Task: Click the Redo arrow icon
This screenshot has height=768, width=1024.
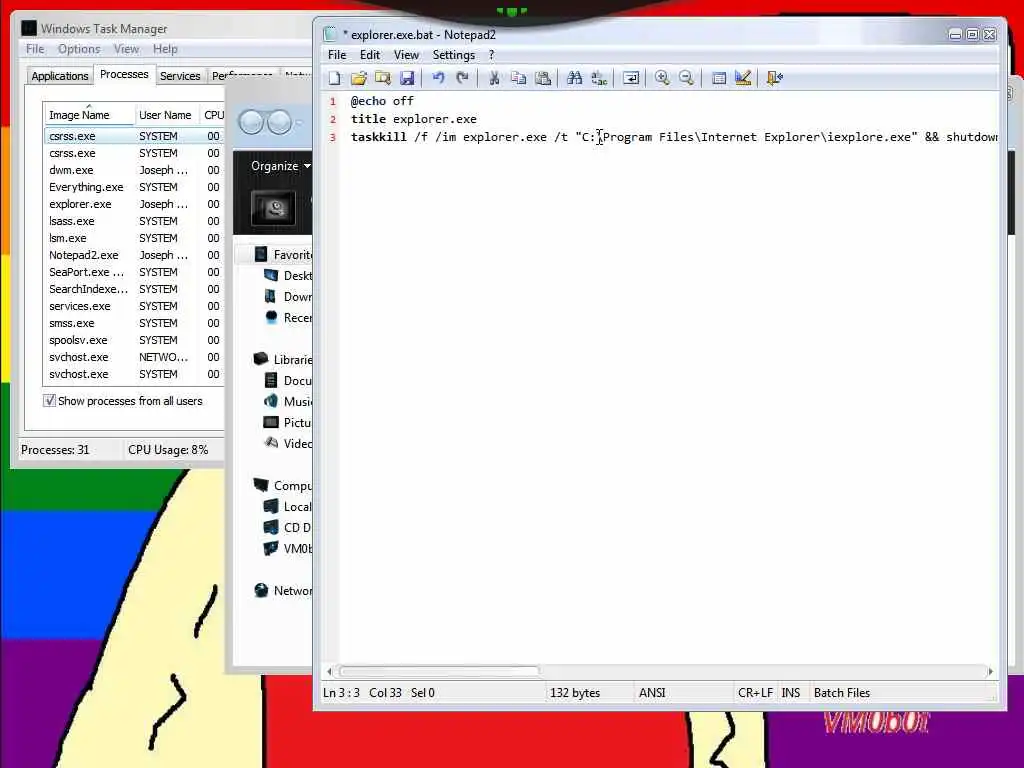Action: 462,78
